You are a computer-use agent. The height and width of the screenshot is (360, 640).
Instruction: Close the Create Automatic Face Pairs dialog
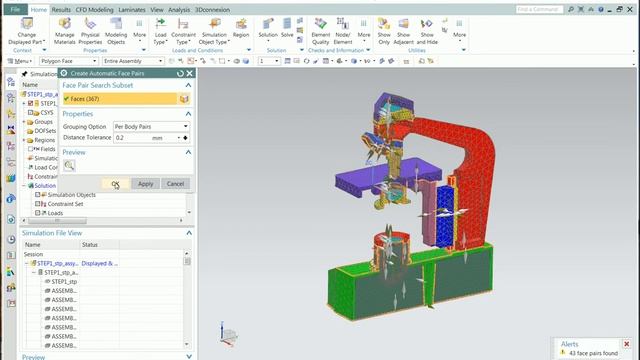[x=190, y=73]
